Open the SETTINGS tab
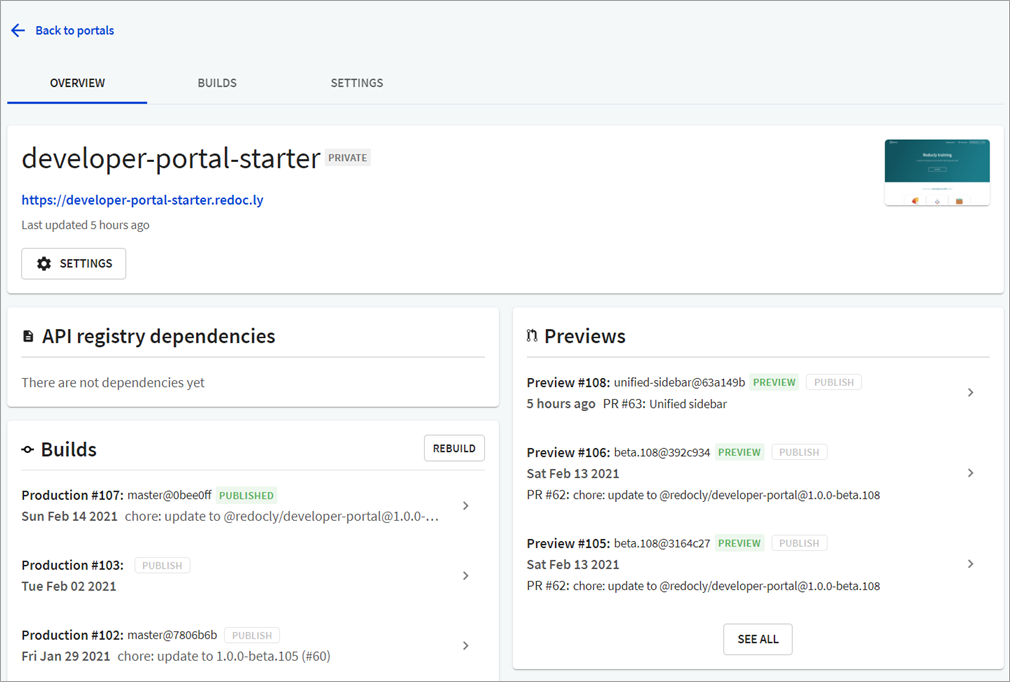The height and width of the screenshot is (682, 1010). (x=357, y=83)
